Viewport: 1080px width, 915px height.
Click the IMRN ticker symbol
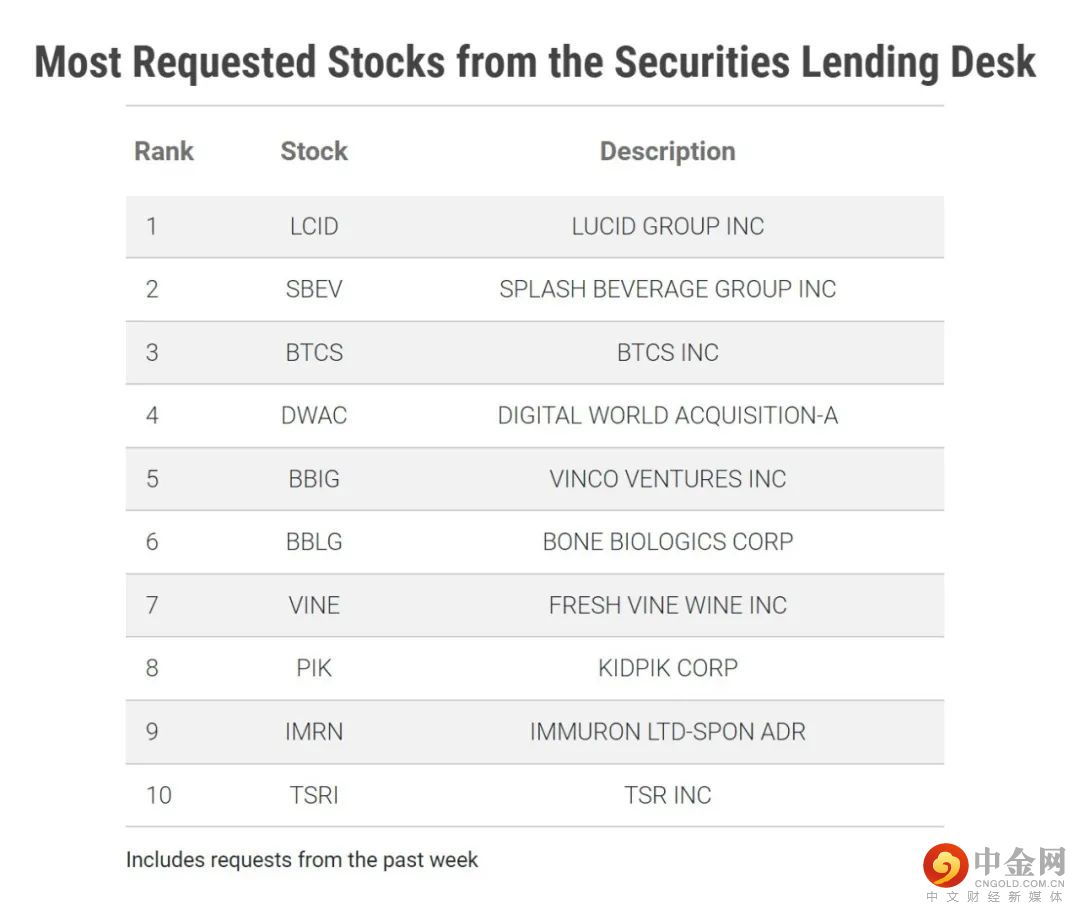(314, 731)
